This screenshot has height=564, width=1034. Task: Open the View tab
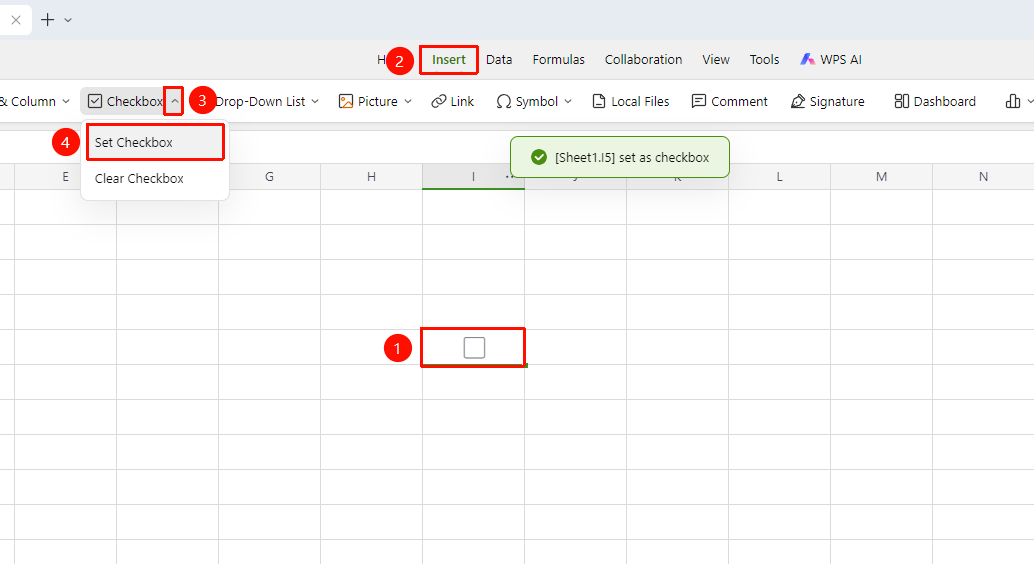click(715, 60)
